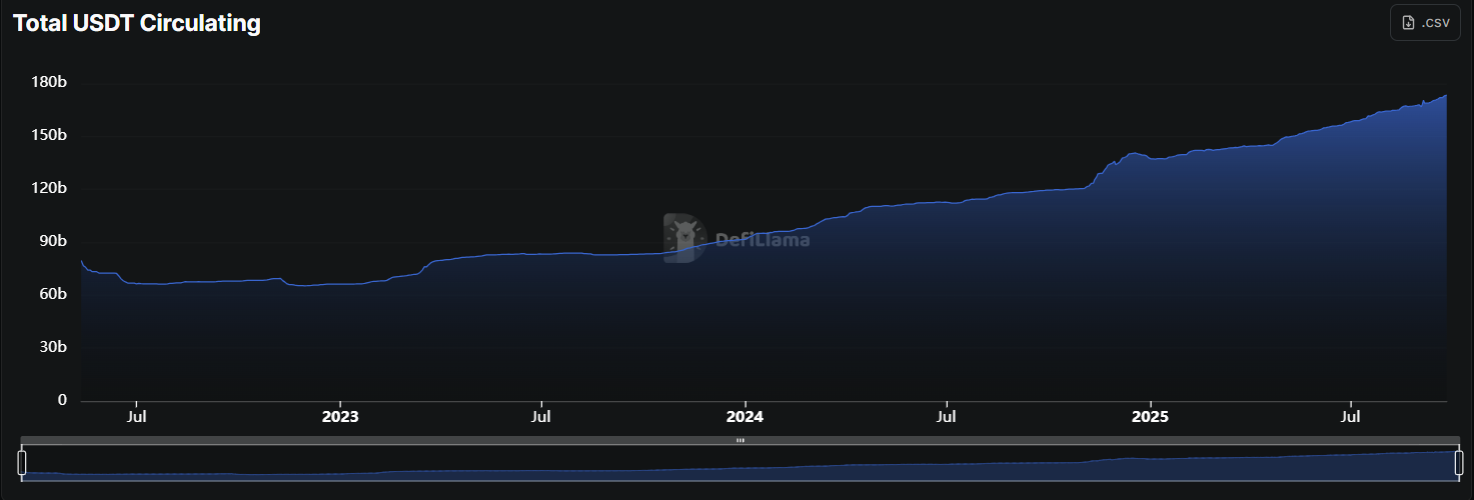This screenshot has height=500, width=1474.
Task: Grab the left handle of the range selector
Action: click(x=22, y=462)
